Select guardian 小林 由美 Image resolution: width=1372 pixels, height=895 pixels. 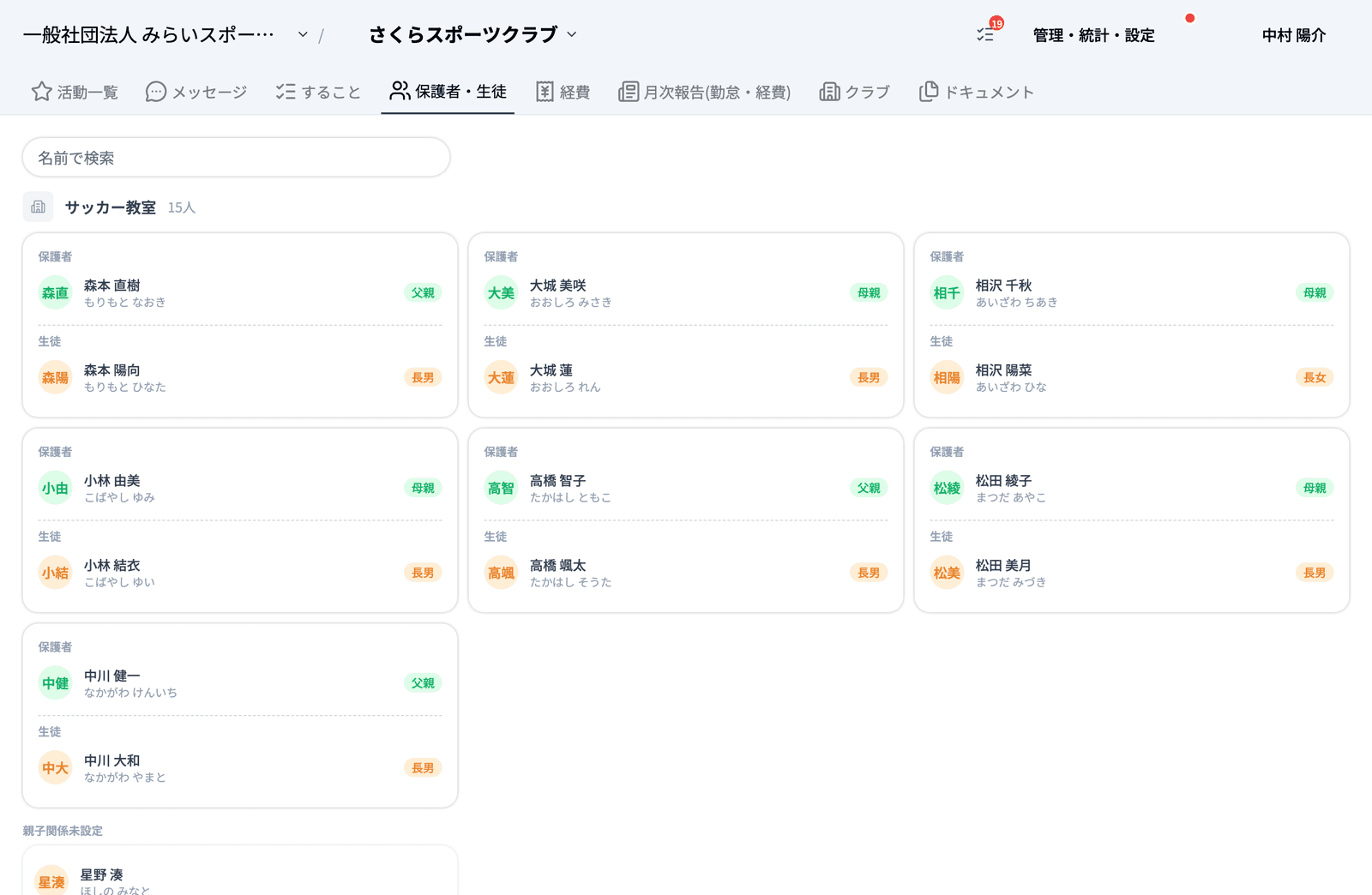click(x=240, y=489)
